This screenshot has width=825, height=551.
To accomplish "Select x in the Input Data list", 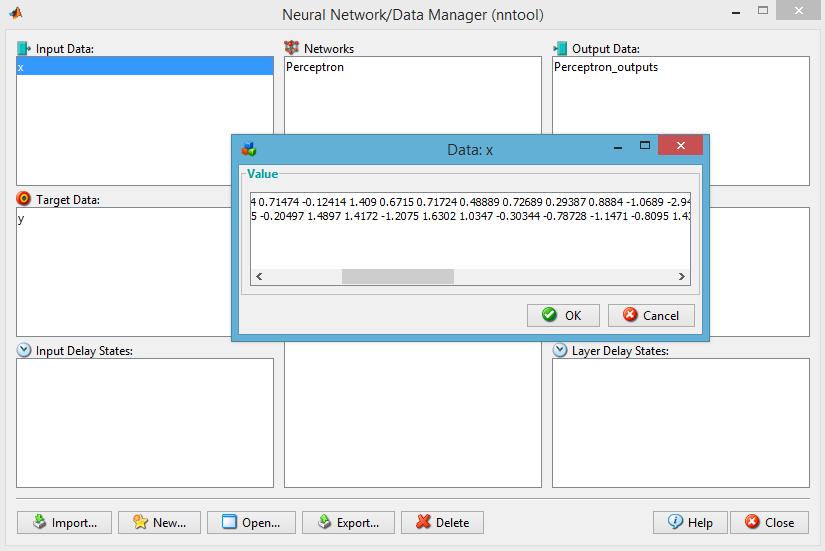I will [145, 66].
